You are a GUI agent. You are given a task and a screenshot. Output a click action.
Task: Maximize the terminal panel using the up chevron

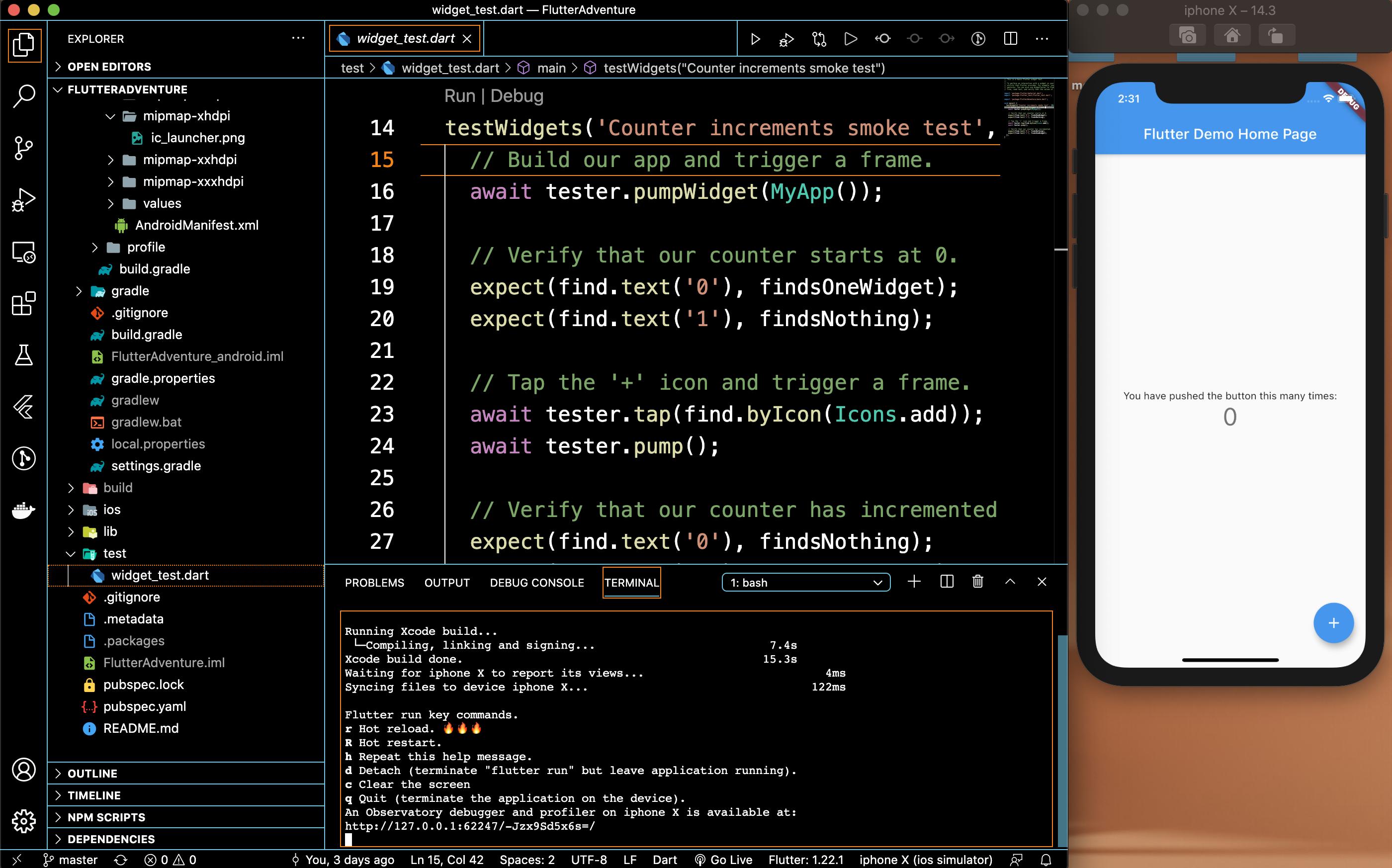[x=1010, y=582]
